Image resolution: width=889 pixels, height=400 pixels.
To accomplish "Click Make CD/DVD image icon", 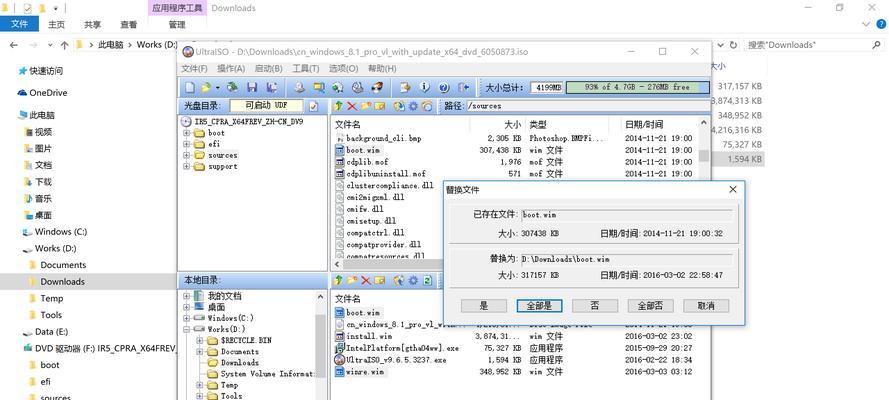I will [299, 87].
